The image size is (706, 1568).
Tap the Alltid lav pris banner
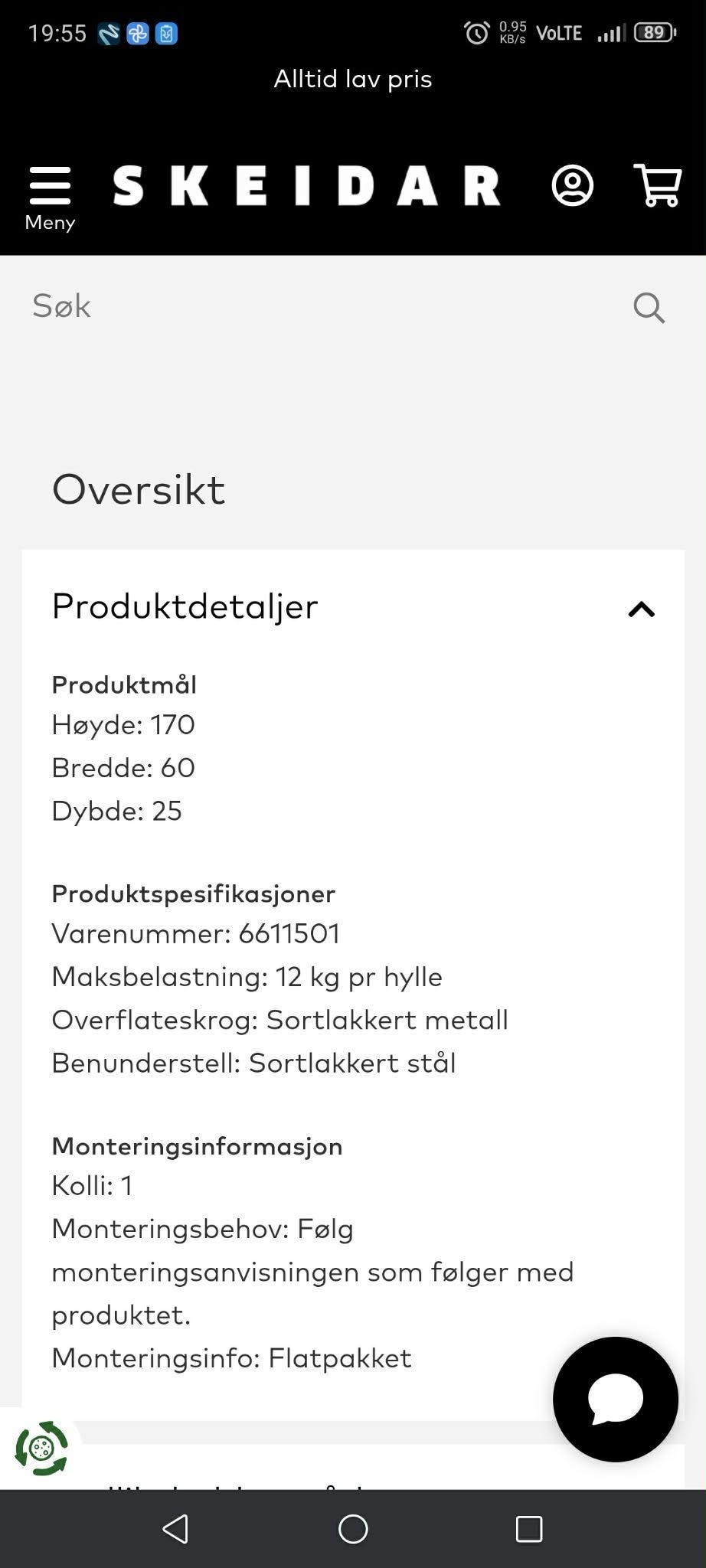pyautogui.click(x=353, y=79)
